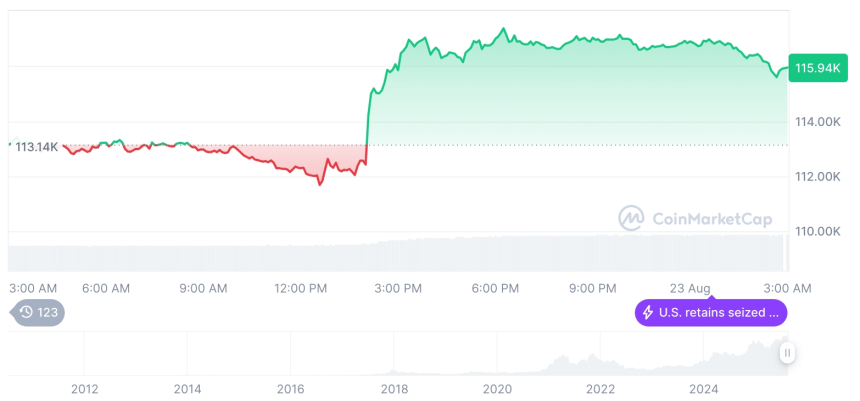Click the 12:00 PM time axis label
The height and width of the screenshot is (401, 860).
[300, 288]
